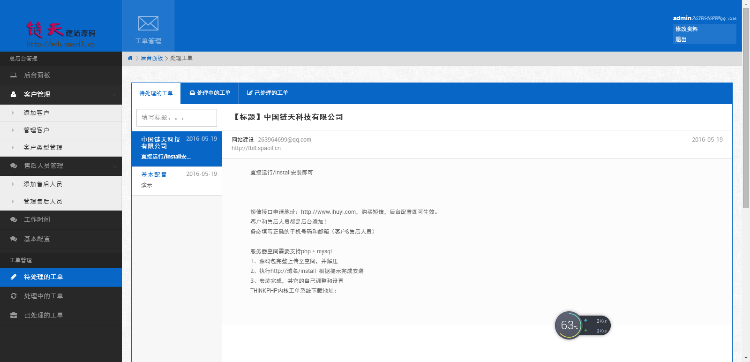Image resolution: width=750 pixels, height=362 pixels.
Task: Click the 修改资料 link under admin
Action: pos(686,29)
